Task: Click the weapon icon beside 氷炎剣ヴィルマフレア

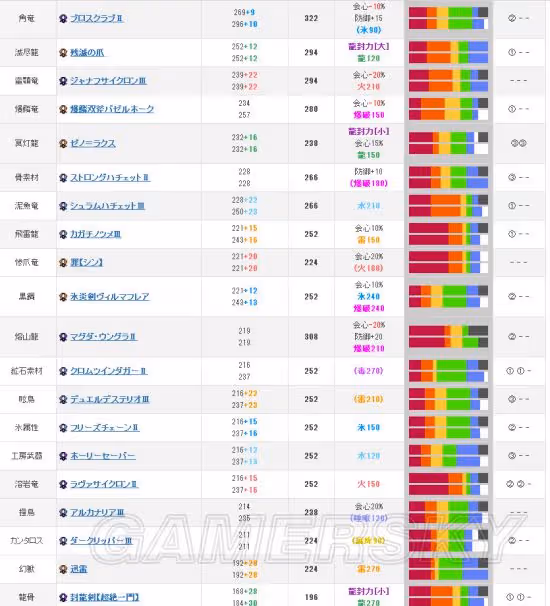Action: point(63,297)
